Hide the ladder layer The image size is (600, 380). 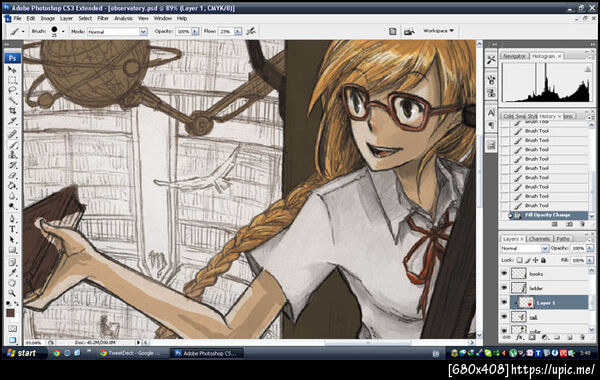click(504, 288)
